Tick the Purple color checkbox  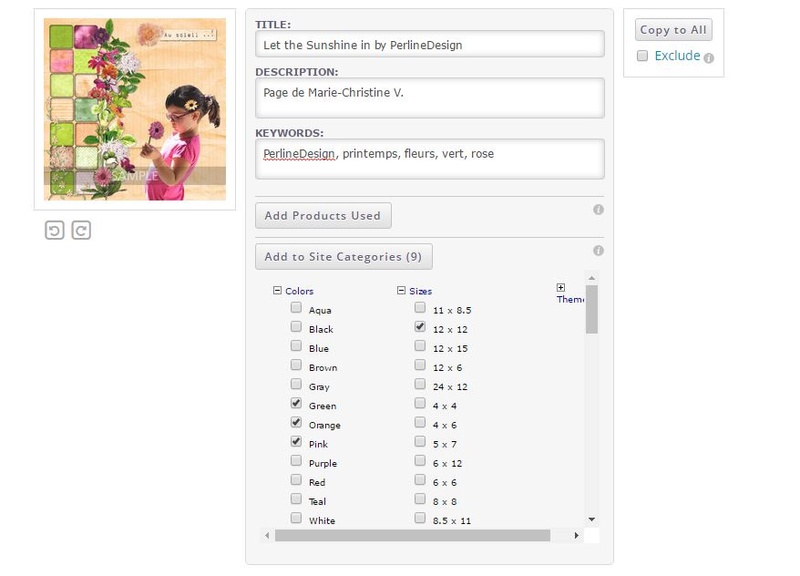(x=296, y=461)
